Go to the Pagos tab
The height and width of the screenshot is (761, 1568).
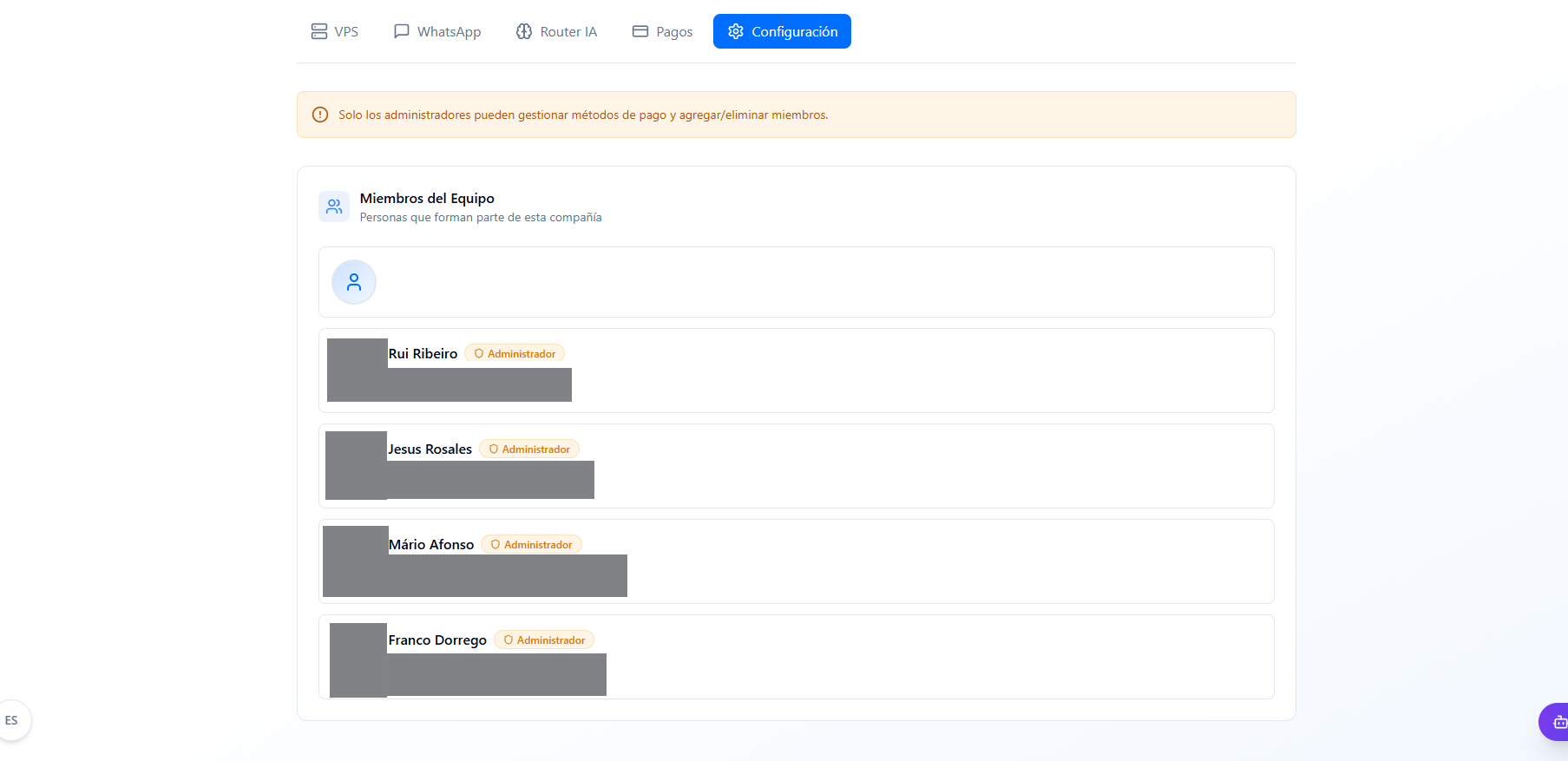tap(662, 31)
